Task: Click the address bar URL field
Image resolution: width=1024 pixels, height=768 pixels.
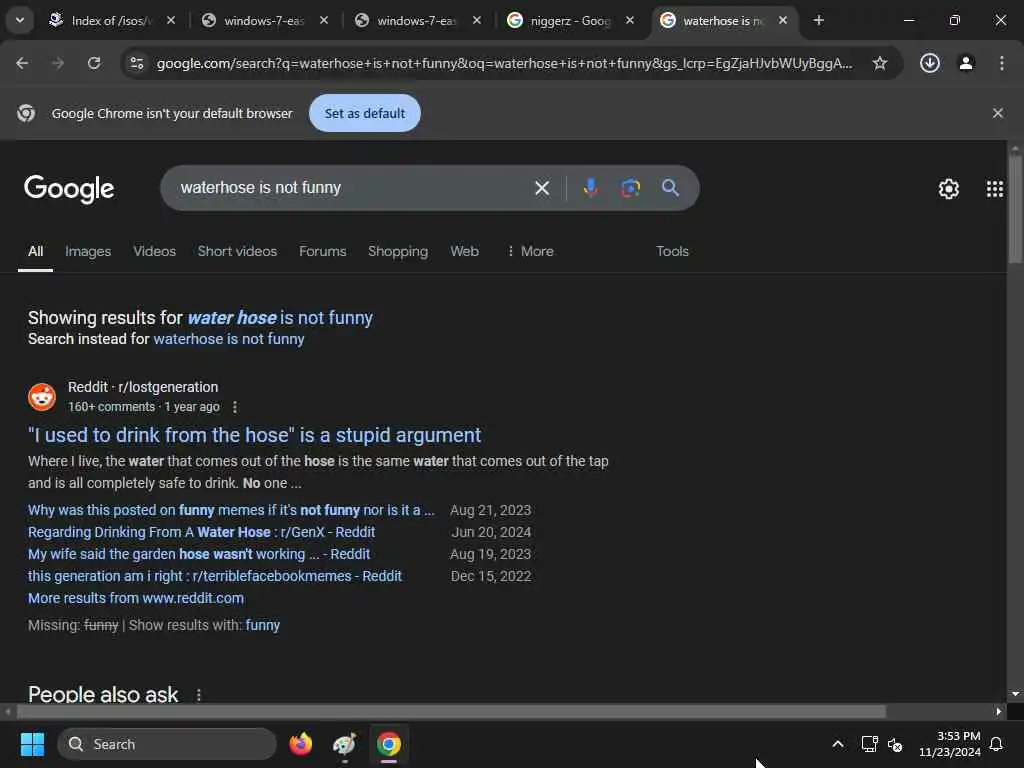Action: 504,63
